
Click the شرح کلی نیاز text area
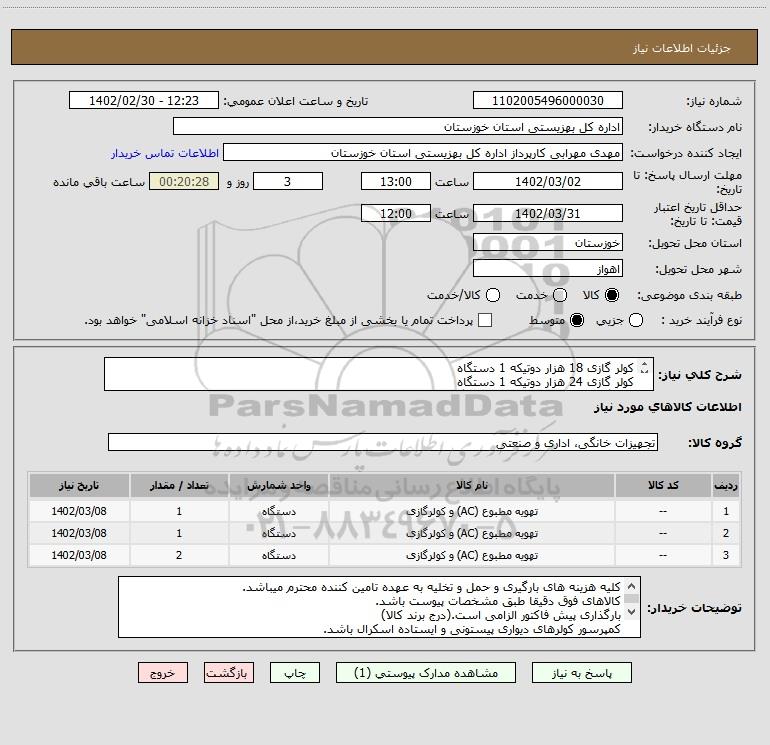pyautogui.click(x=379, y=374)
